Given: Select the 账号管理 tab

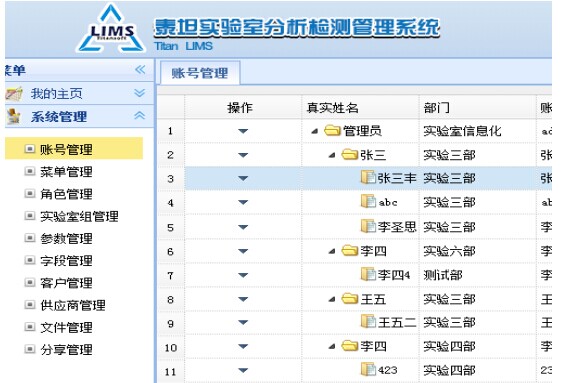Looking at the screenshot, I should coord(200,73).
